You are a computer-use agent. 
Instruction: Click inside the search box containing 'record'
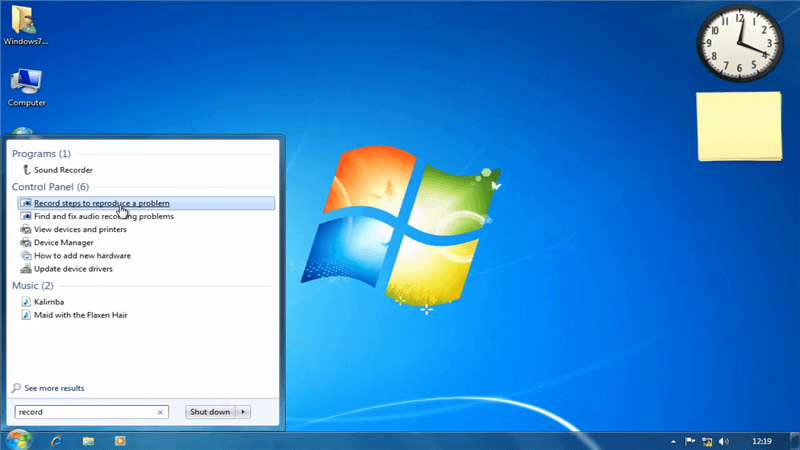(85, 412)
